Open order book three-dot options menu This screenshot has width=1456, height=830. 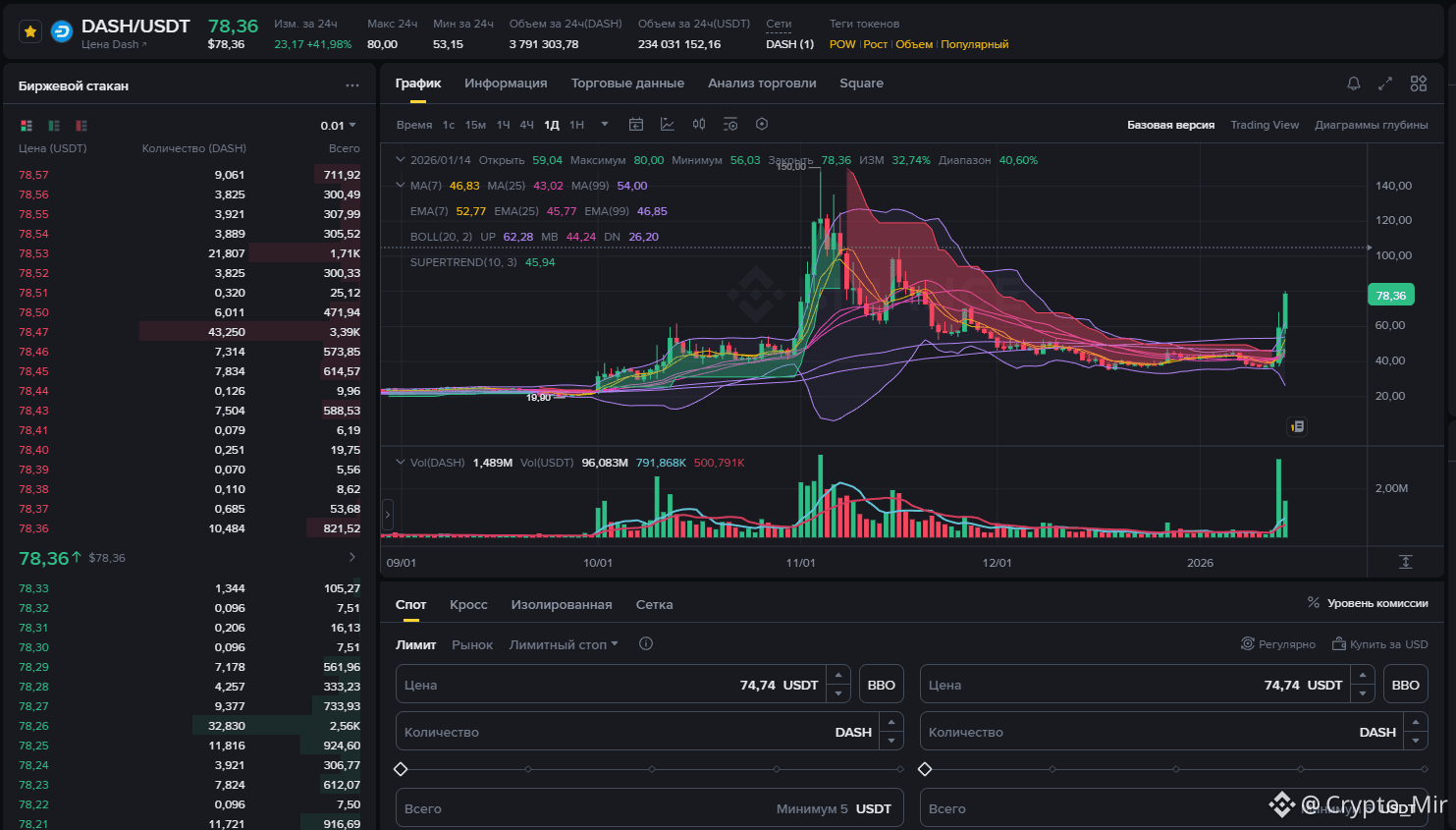tap(352, 85)
